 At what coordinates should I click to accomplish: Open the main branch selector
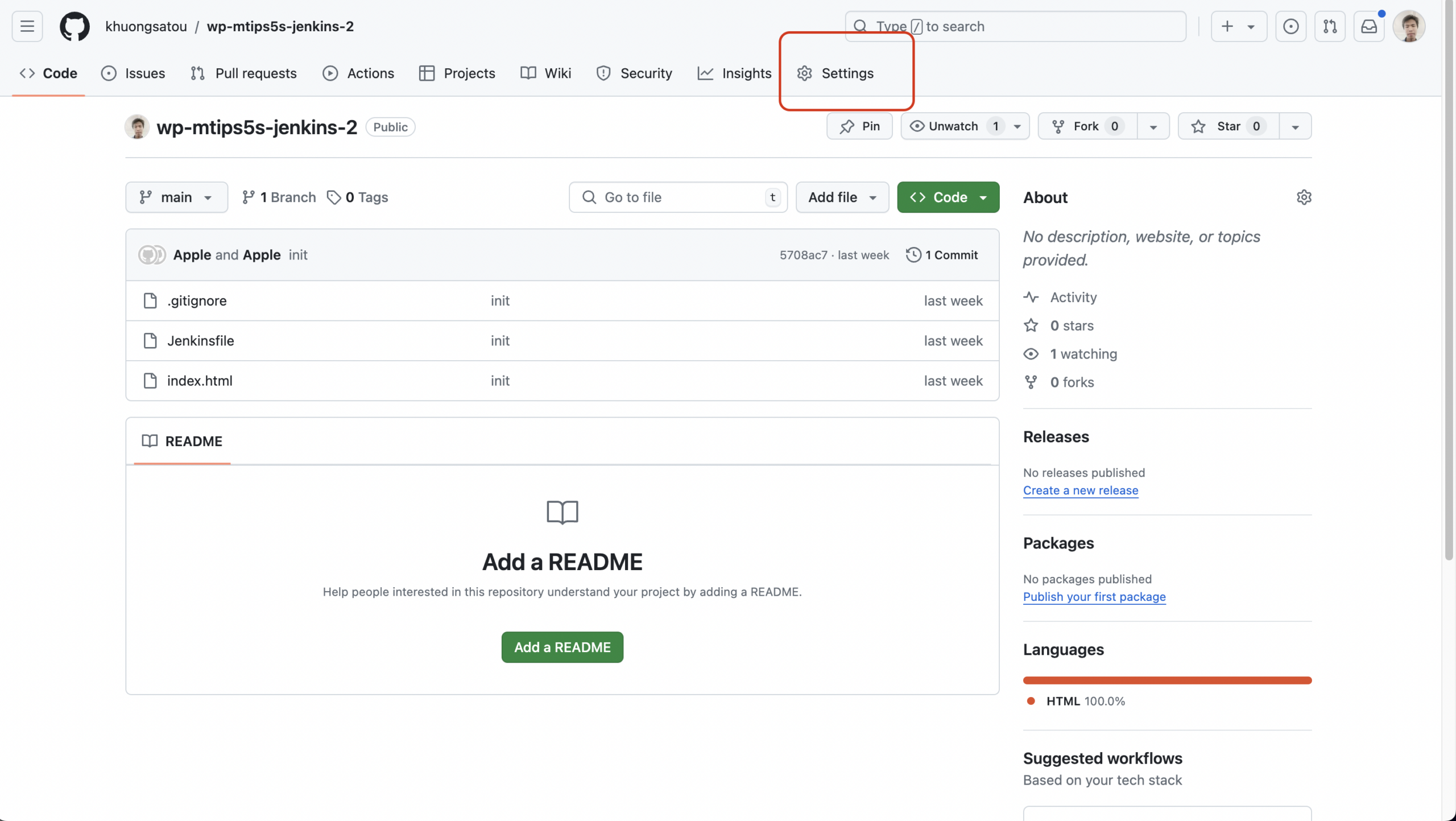[x=177, y=197]
